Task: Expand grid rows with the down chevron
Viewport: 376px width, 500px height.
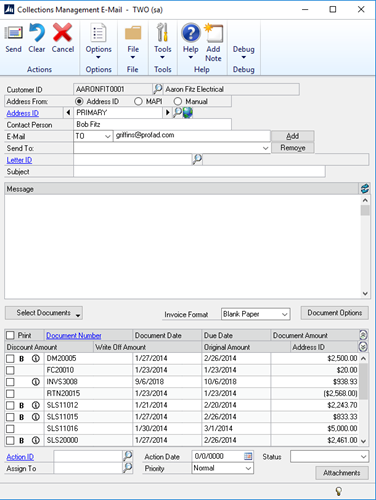Action: coord(363,347)
